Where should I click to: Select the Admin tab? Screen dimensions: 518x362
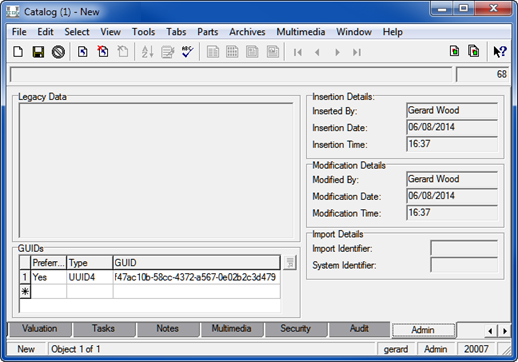(x=423, y=330)
